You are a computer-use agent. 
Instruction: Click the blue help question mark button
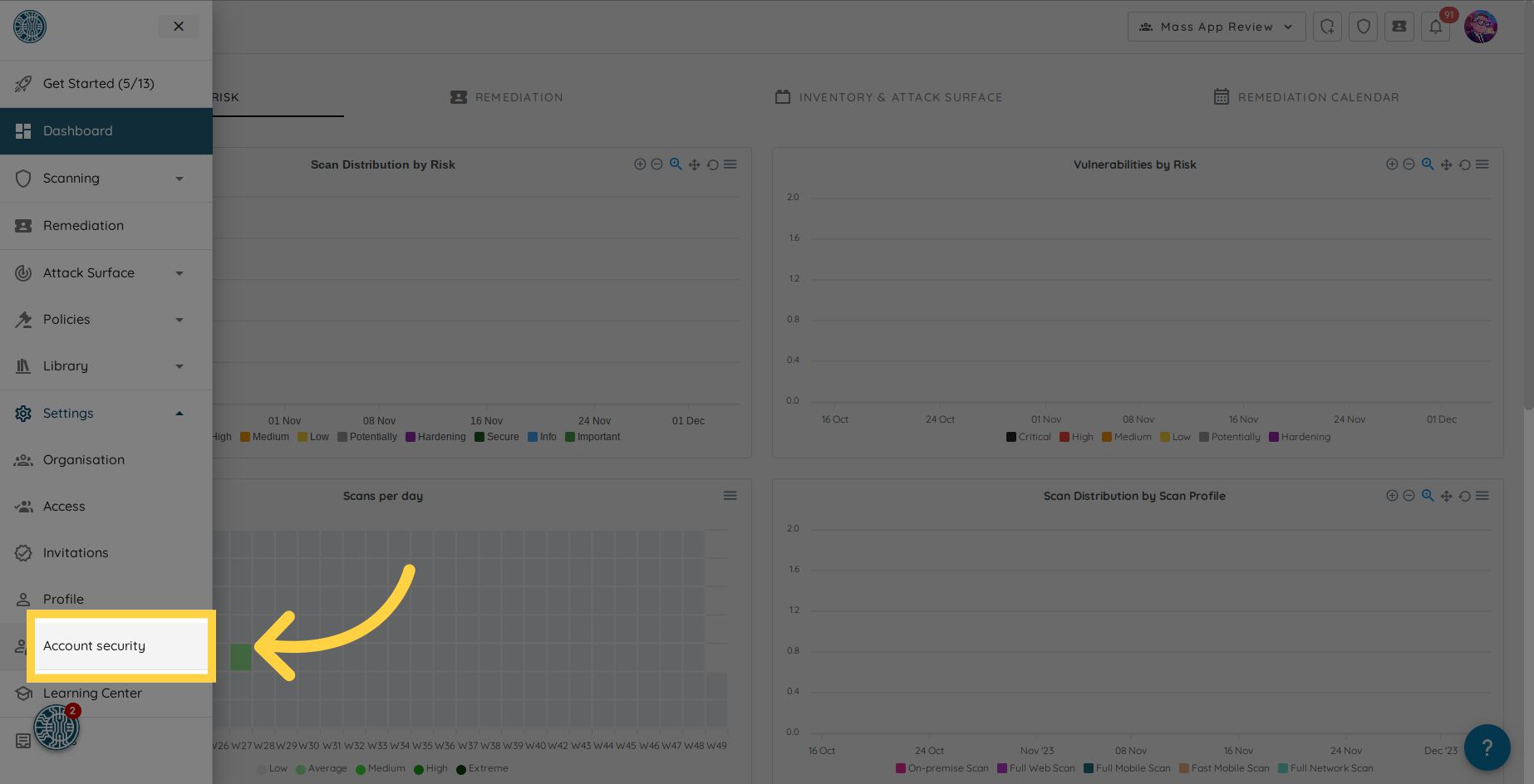[x=1487, y=747]
